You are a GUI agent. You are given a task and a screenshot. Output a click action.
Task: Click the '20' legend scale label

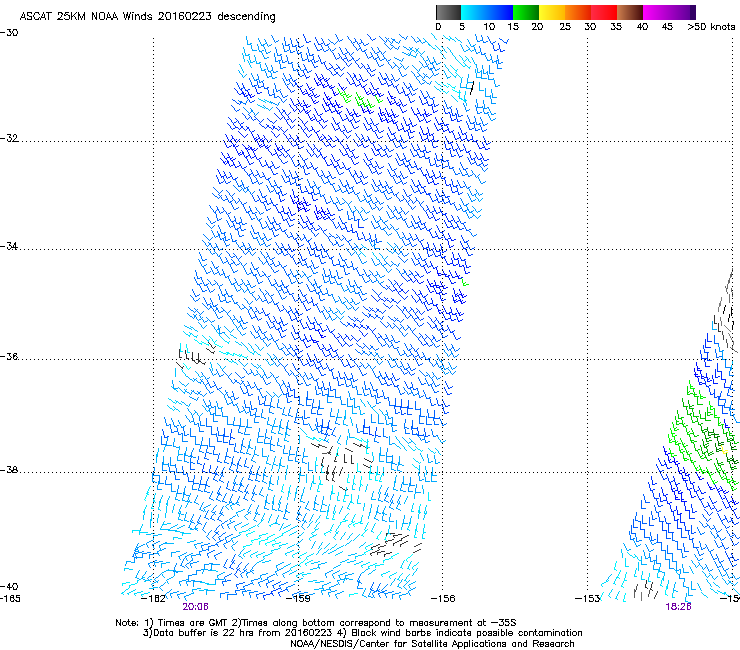tap(538, 26)
